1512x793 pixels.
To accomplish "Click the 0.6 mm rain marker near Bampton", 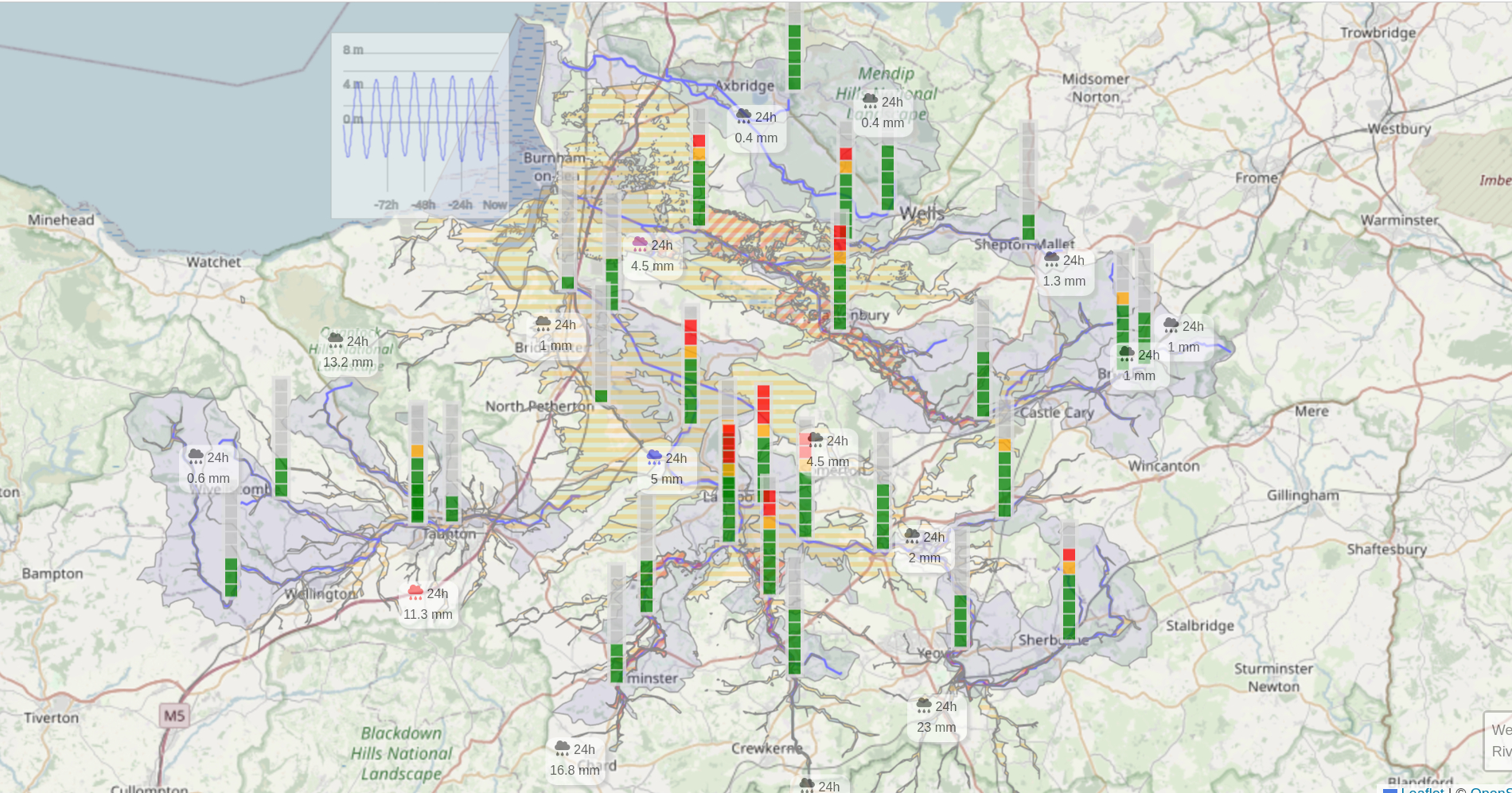I will (208, 467).
